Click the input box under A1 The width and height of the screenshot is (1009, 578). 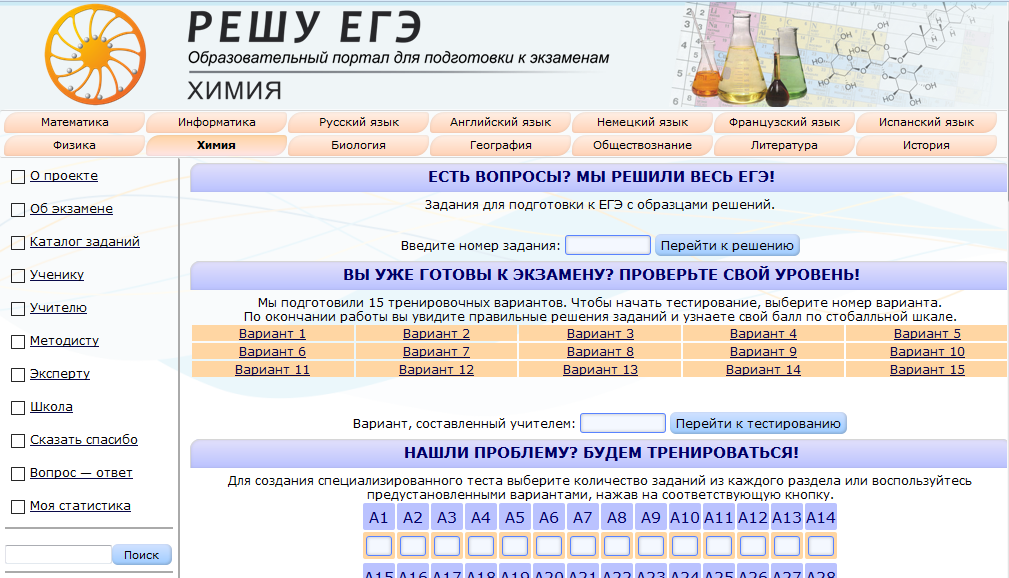pos(379,546)
